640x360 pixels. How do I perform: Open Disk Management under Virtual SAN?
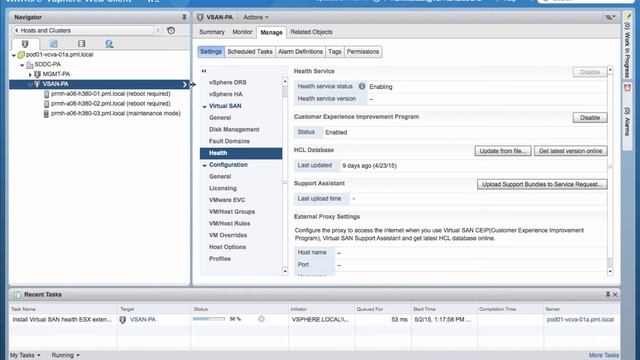(234, 129)
